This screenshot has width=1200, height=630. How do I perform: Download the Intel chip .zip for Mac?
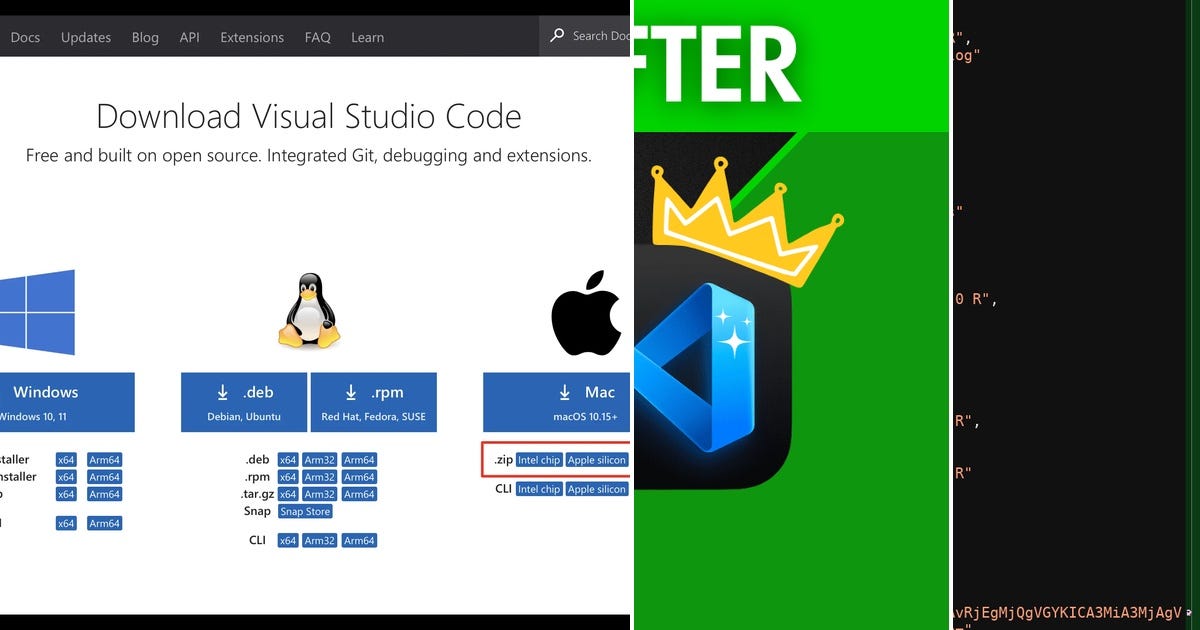[x=539, y=459]
